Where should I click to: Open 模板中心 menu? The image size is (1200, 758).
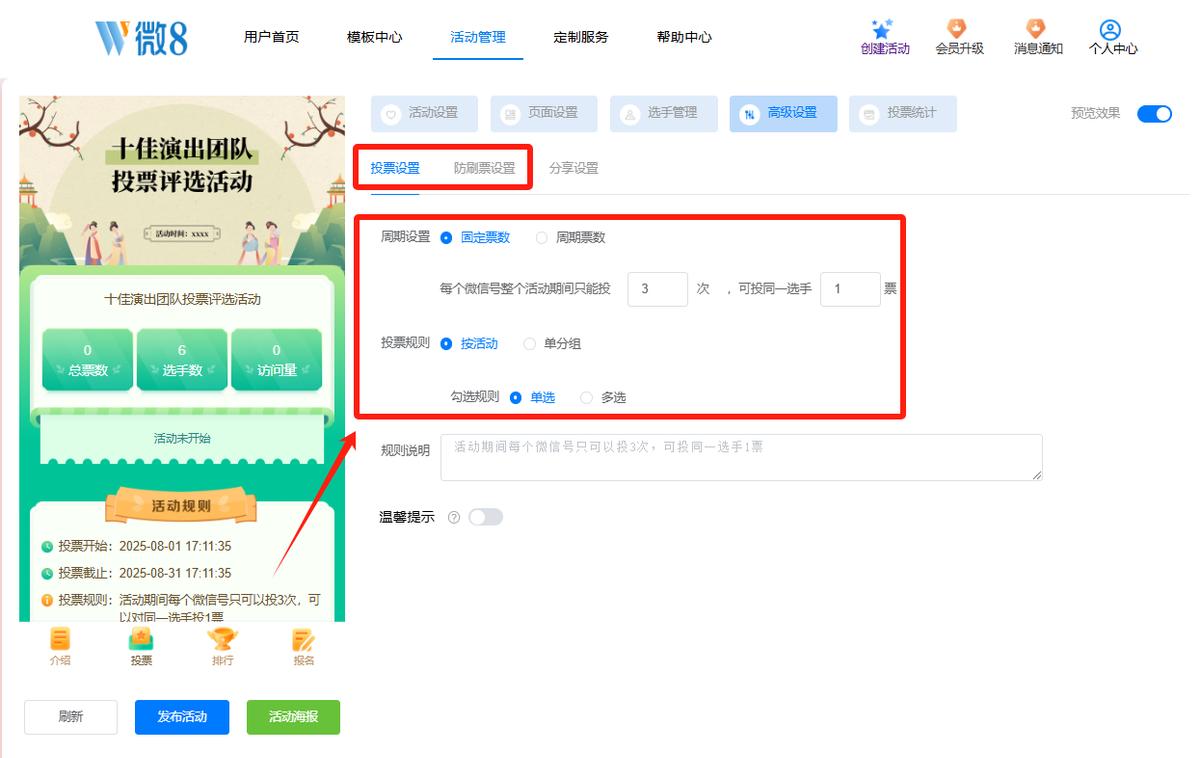374,37
